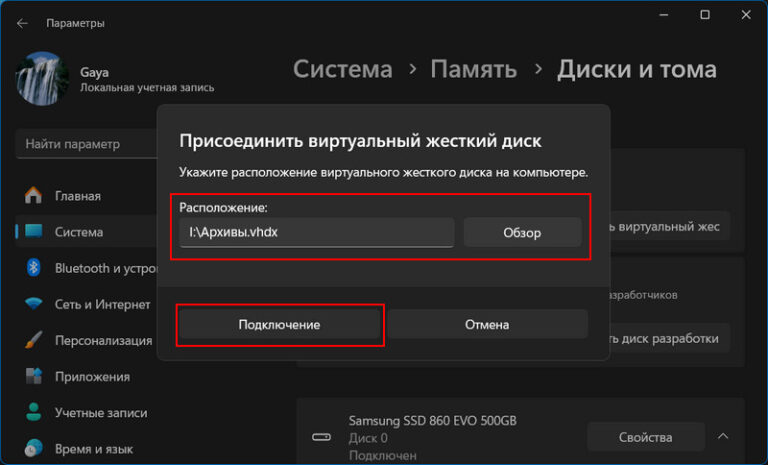Click the Персонализация brush icon
Viewport: 768px width, 465px height.
pyautogui.click(x=34, y=340)
